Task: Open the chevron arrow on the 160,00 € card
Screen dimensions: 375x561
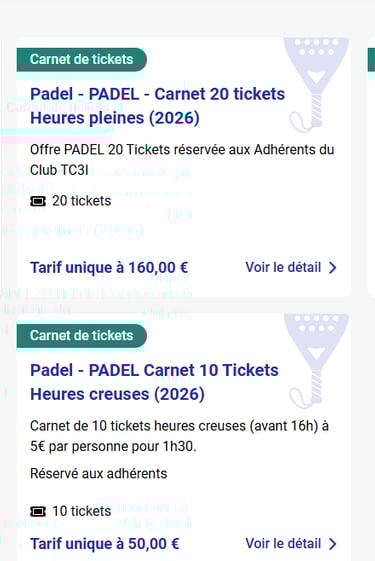Action: [333, 268]
